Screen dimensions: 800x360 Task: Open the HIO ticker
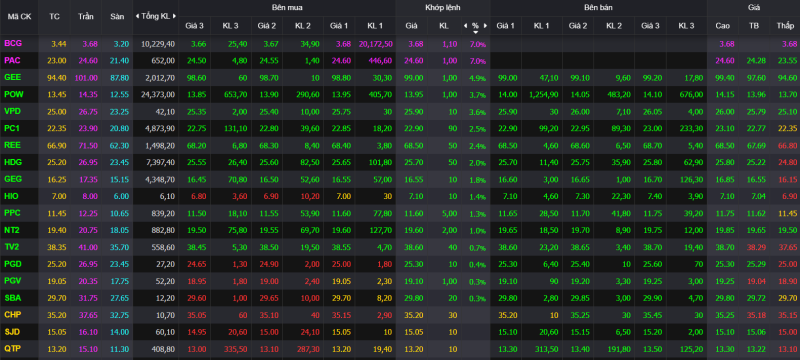click(x=11, y=196)
